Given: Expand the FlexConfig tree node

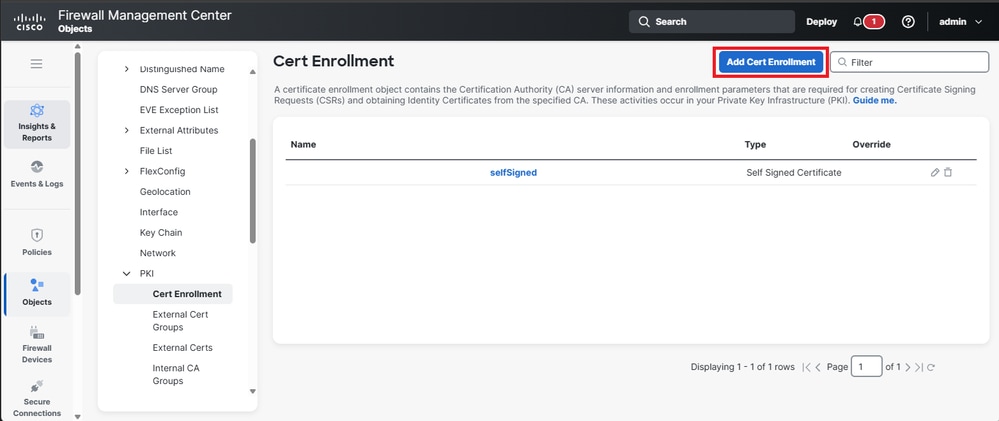Looking at the screenshot, I should tap(126, 171).
